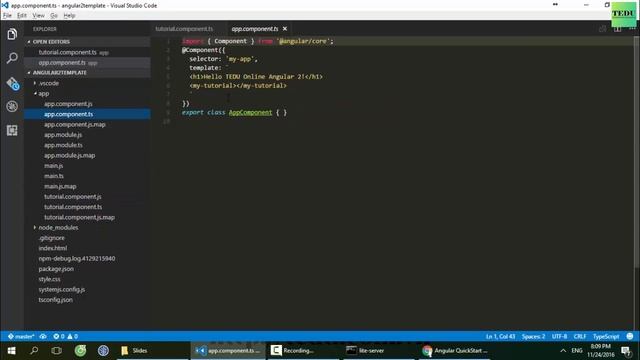Open the notification center icon
Screen dimensions: 640x360
pyautogui.click(x=626, y=351)
